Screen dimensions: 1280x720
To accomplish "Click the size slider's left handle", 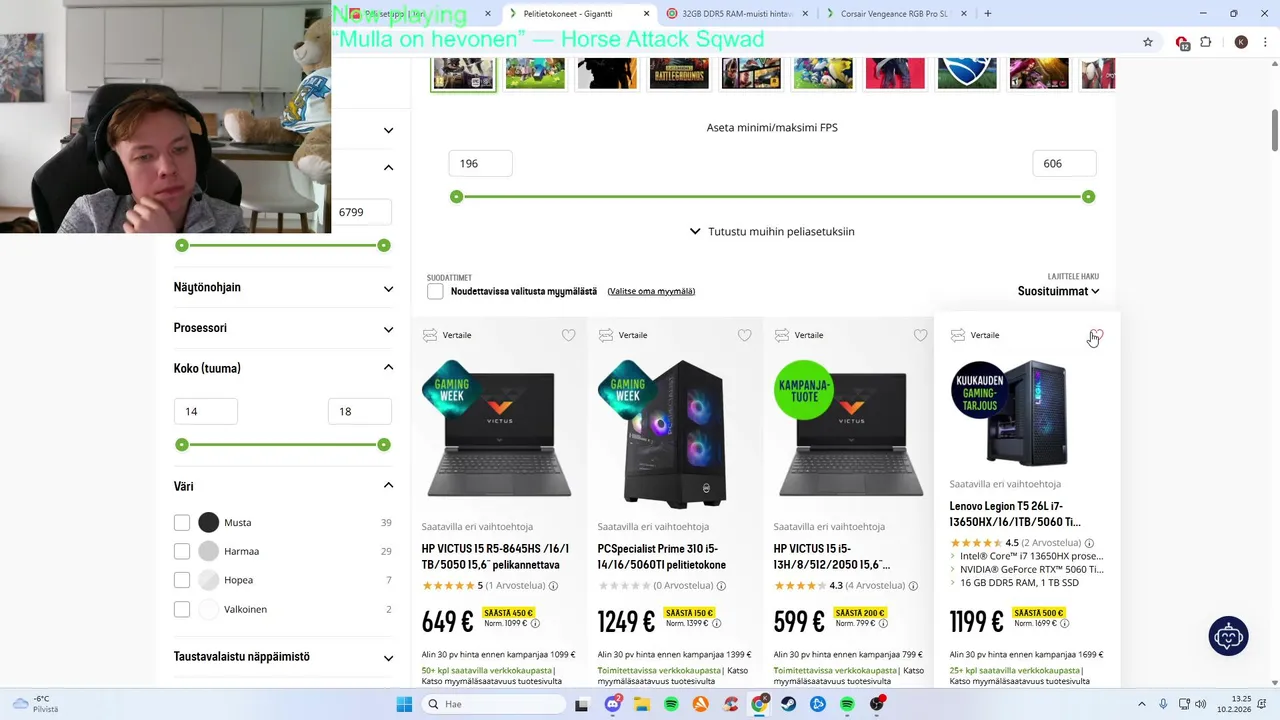I will 181,444.
